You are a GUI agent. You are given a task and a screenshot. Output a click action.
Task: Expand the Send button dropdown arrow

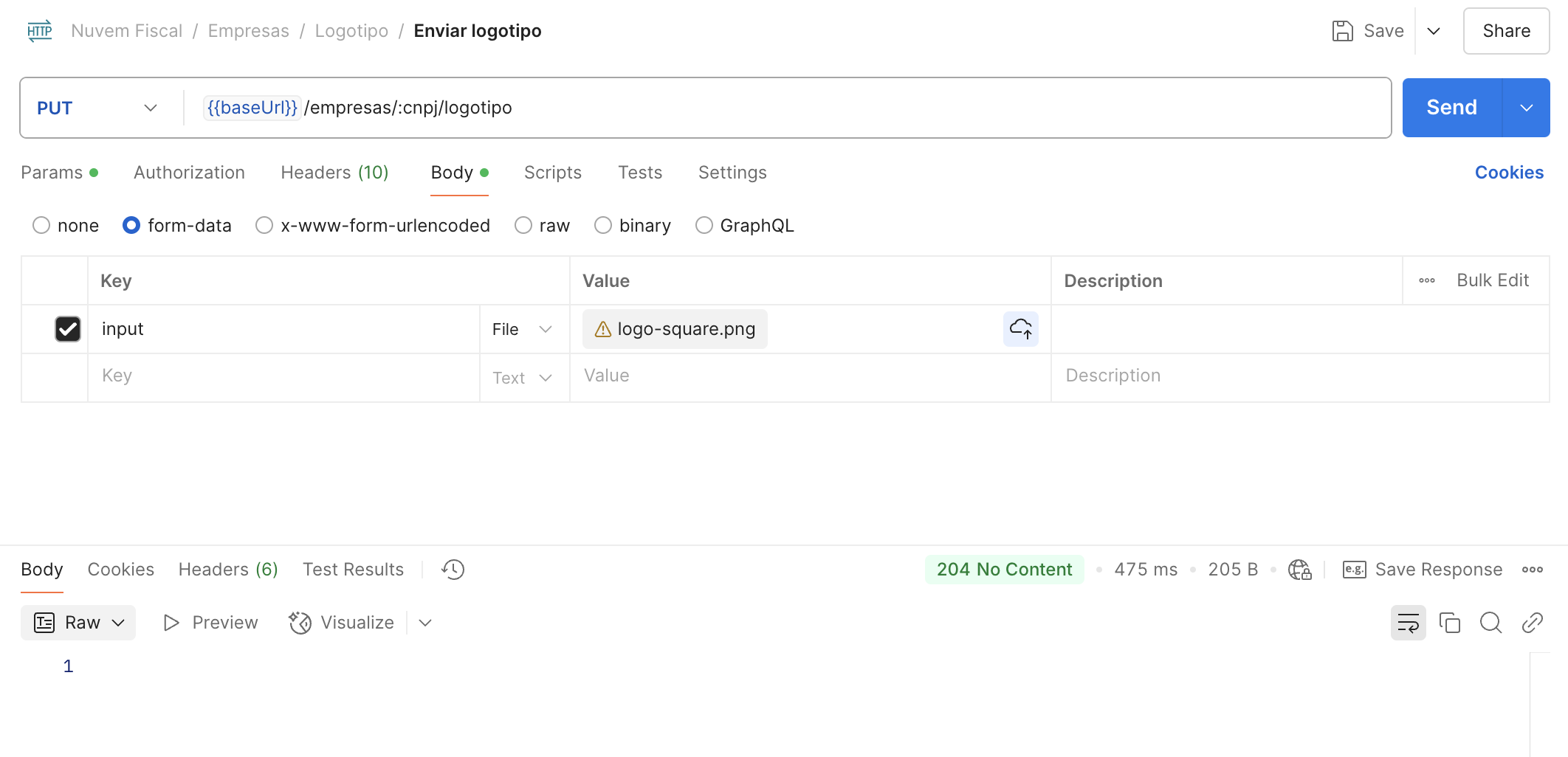click(x=1527, y=108)
